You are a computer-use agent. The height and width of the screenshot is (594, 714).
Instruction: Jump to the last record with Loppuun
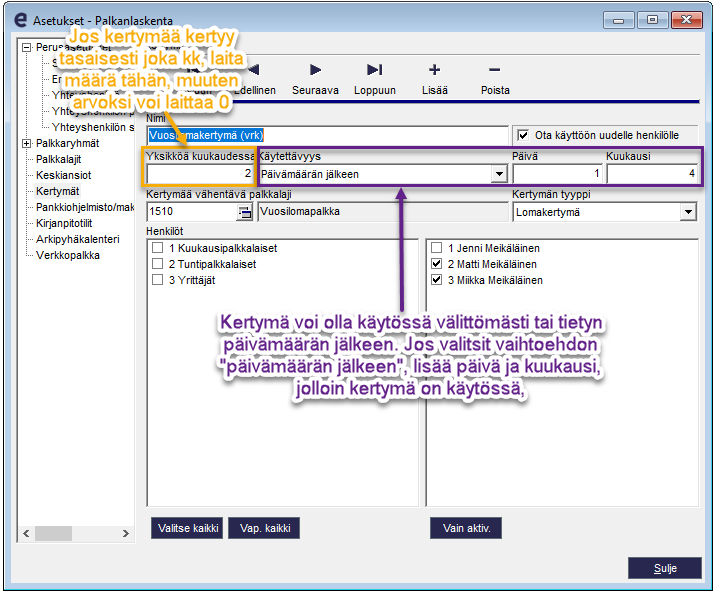click(375, 79)
